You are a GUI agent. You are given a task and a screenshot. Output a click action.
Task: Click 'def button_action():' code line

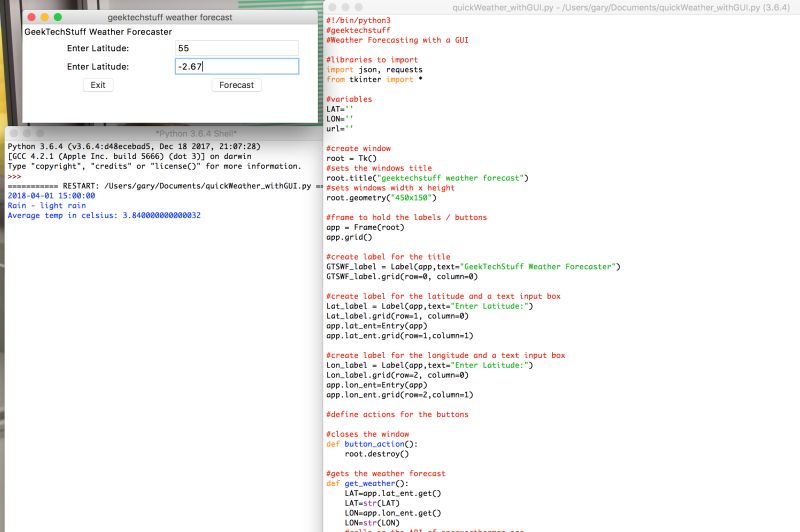point(372,444)
